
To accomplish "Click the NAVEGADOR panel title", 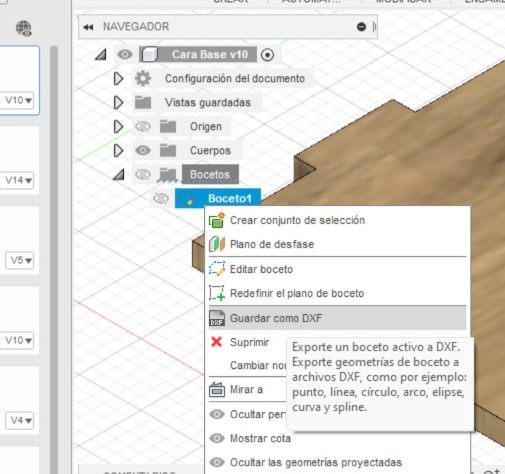I will point(136,27).
